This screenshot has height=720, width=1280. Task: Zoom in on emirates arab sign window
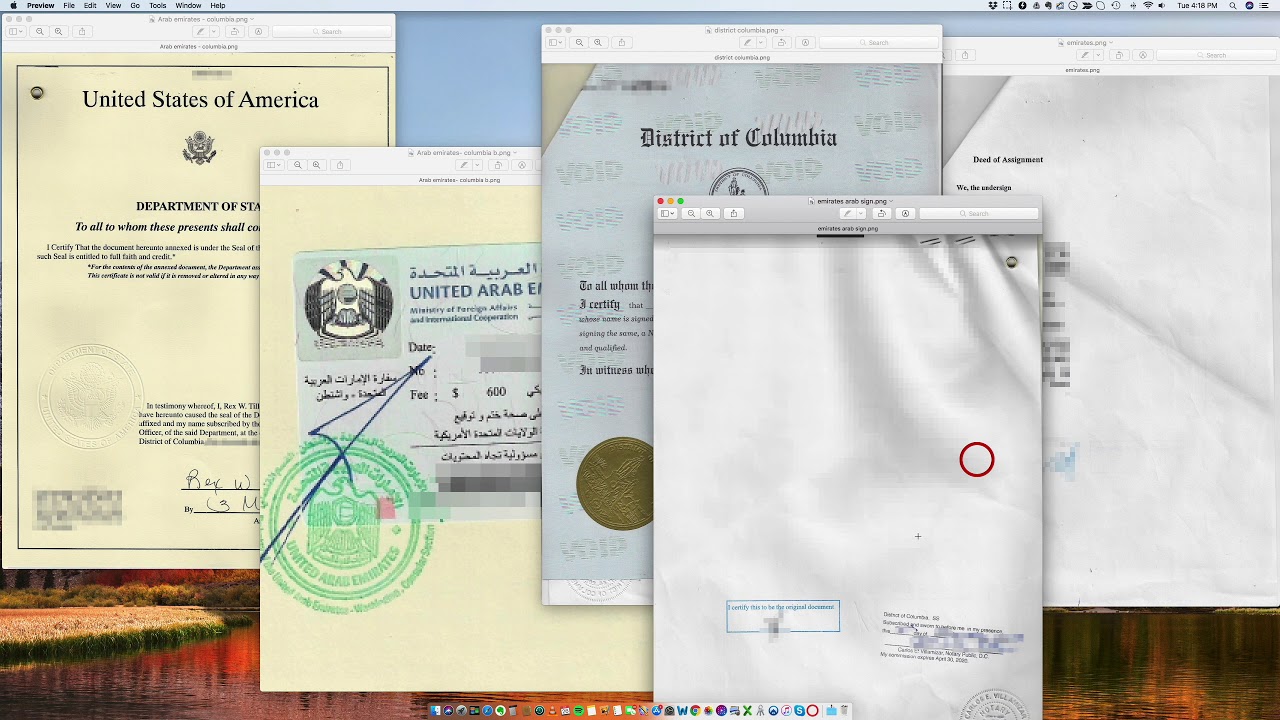(710, 213)
